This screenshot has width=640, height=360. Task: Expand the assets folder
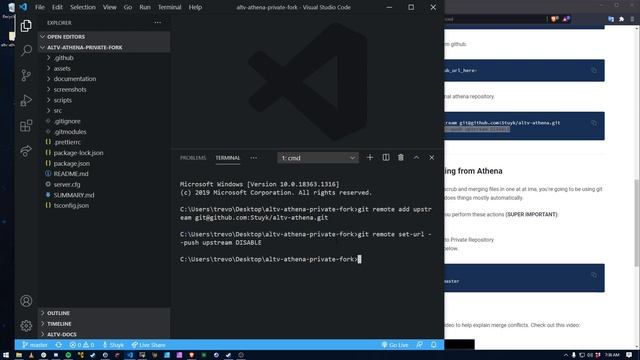(x=104, y=69)
